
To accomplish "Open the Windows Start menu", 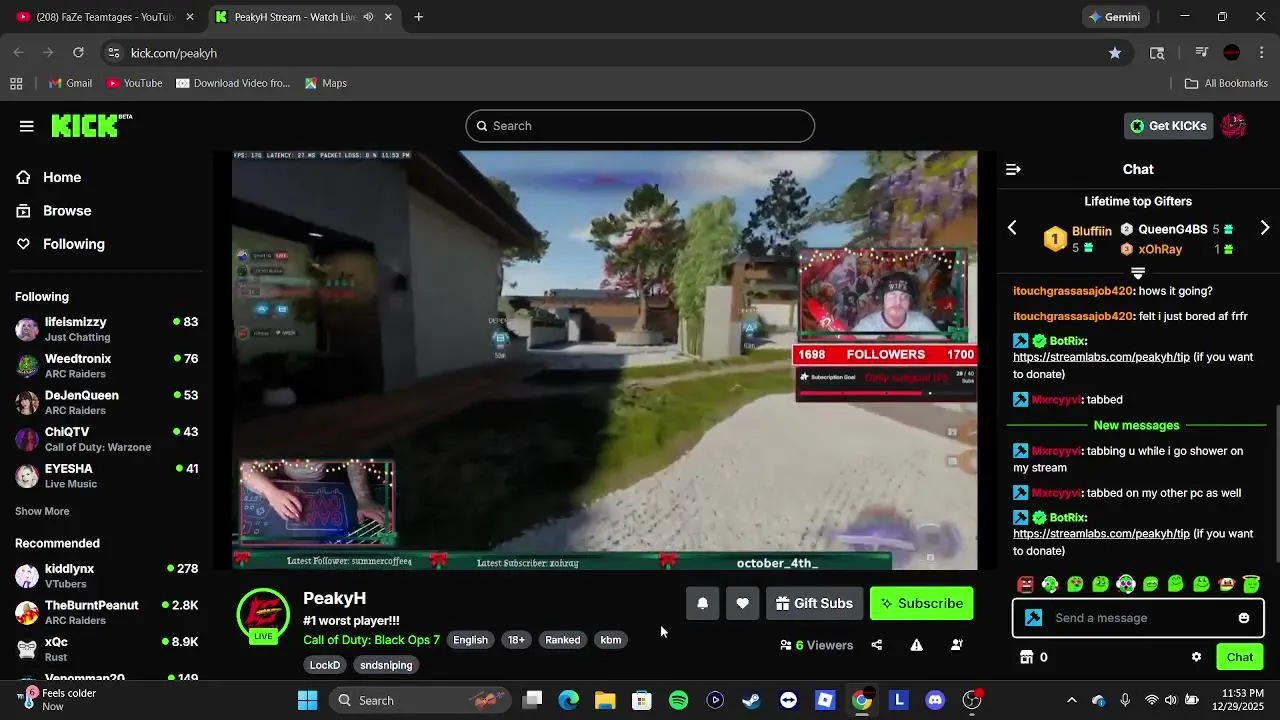I will (x=307, y=701).
